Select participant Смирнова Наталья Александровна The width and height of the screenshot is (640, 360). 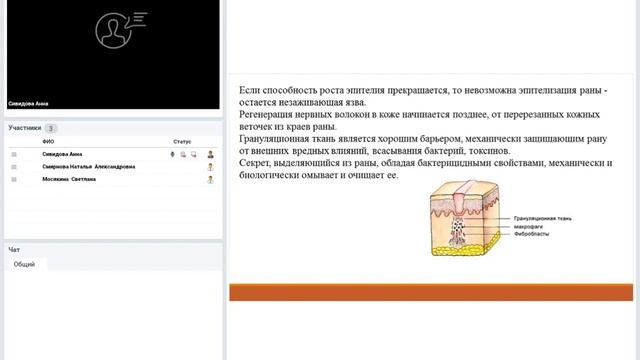coord(89,167)
